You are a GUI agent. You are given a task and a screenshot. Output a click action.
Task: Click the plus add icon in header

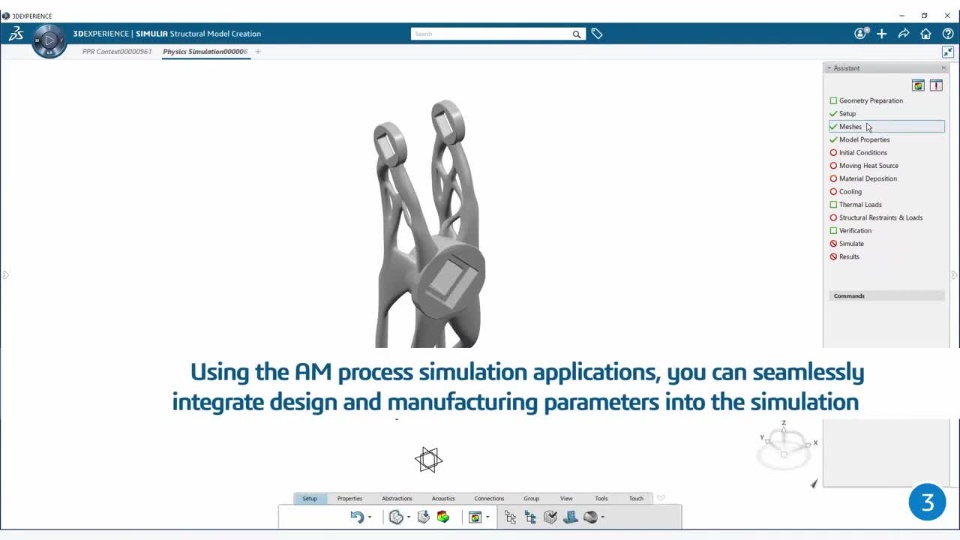click(x=882, y=34)
